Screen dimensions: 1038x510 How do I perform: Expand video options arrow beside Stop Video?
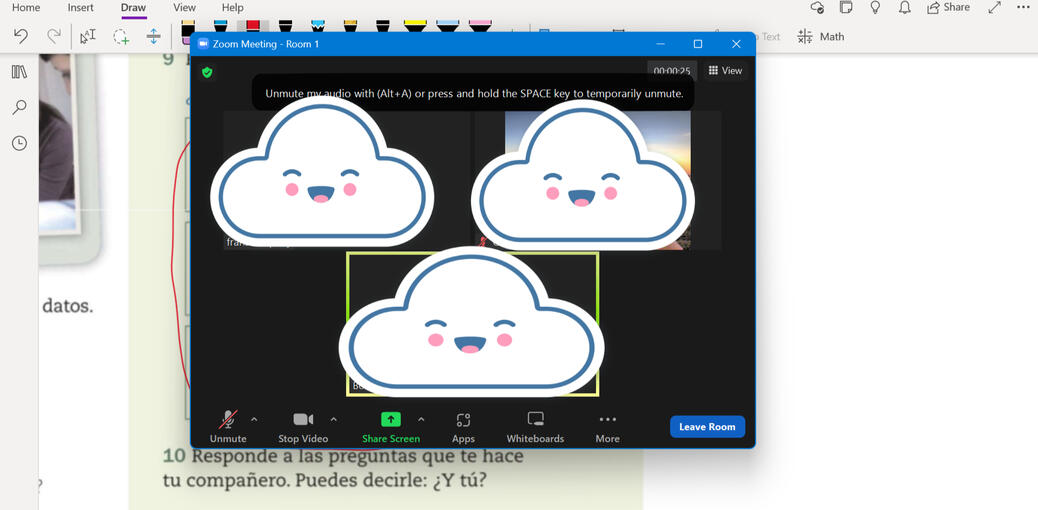click(x=333, y=419)
